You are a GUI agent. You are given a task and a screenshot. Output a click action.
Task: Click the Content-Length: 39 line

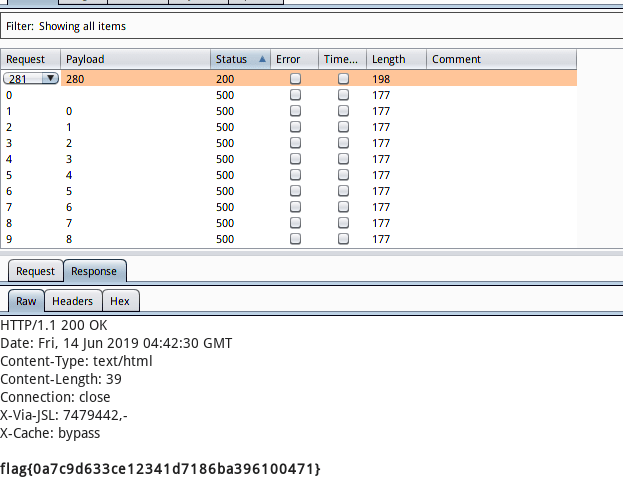coord(61,379)
